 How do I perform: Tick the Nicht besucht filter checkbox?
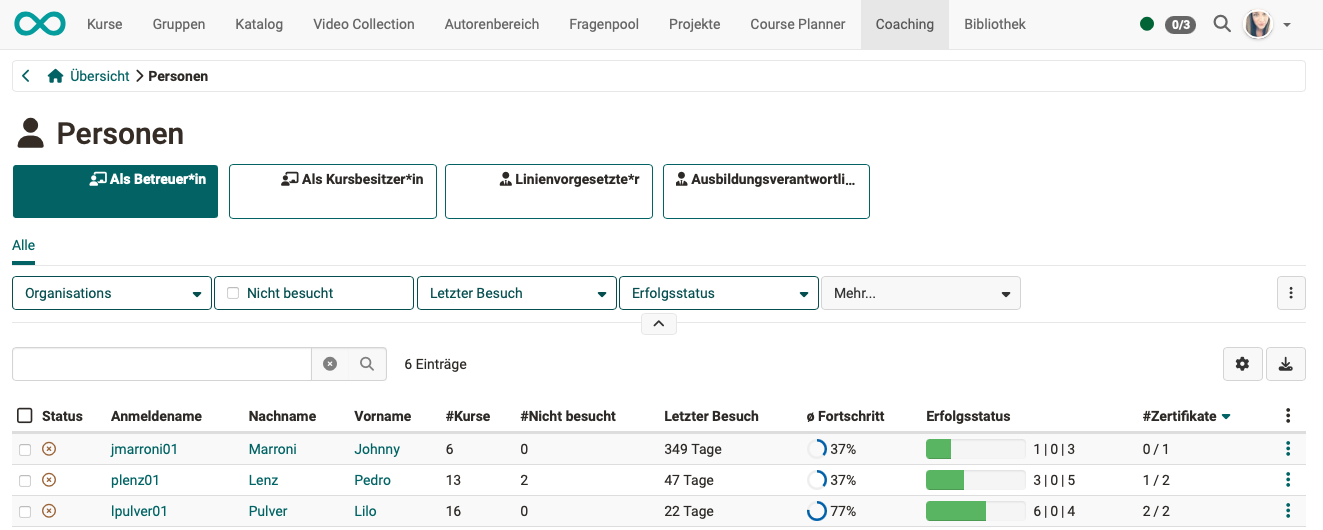pyautogui.click(x=233, y=293)
